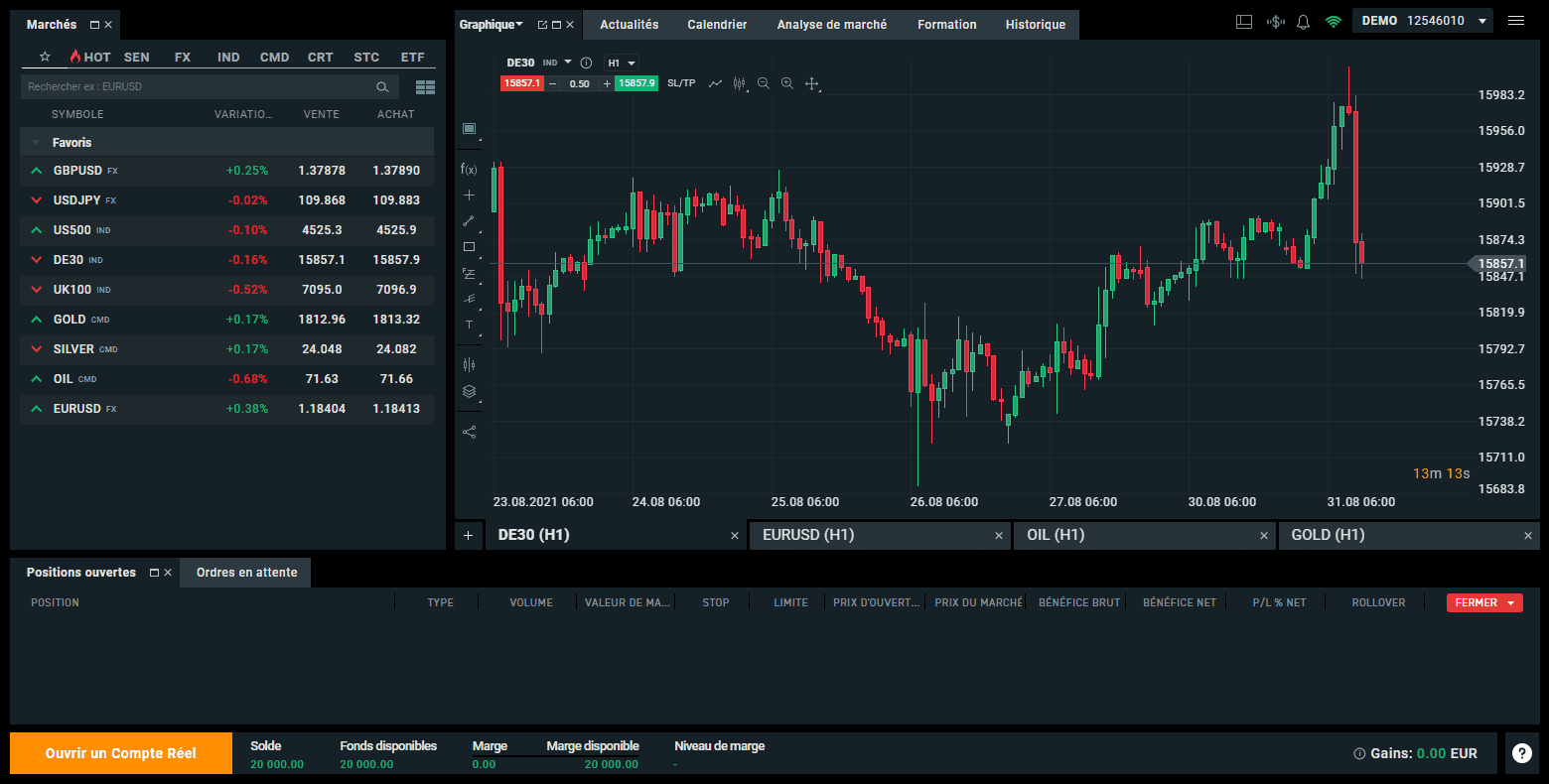Click the chart screen mode icon
This screenshot has width=1549, height=784.
click(x=469, y=129)
